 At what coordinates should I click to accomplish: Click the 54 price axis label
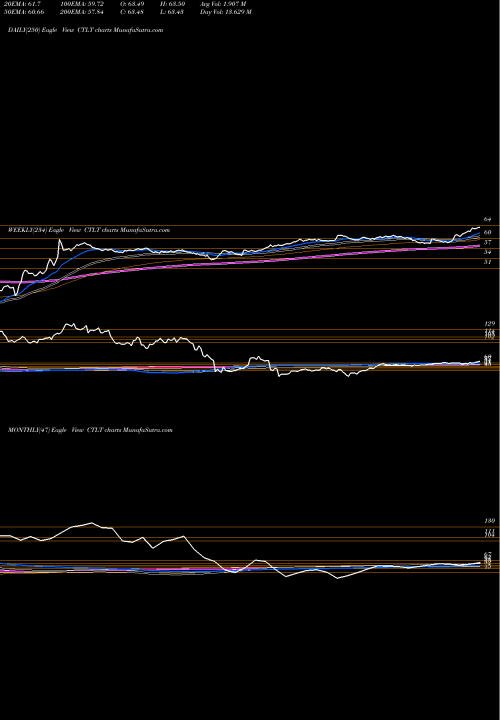[x=488, y=252]
